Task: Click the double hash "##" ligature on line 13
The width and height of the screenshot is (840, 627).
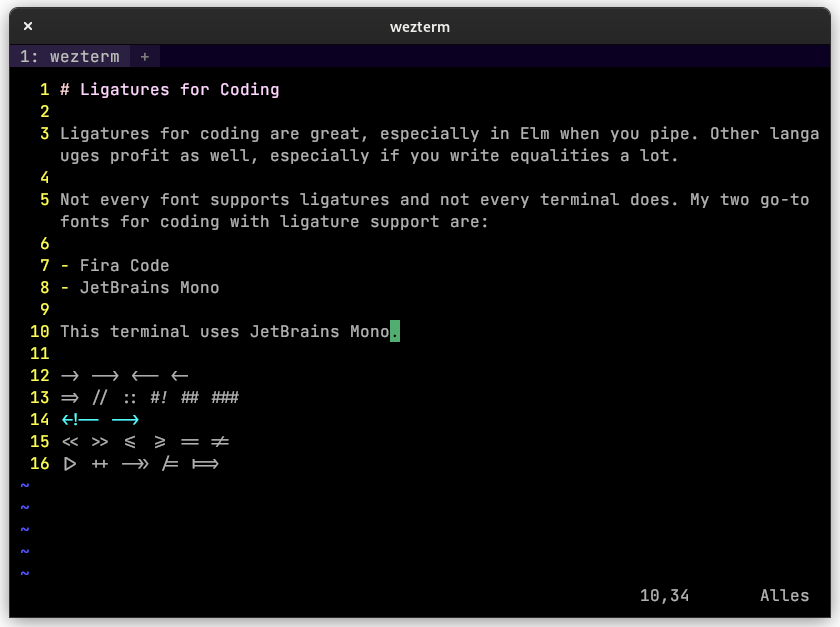Action: point(190,398)
